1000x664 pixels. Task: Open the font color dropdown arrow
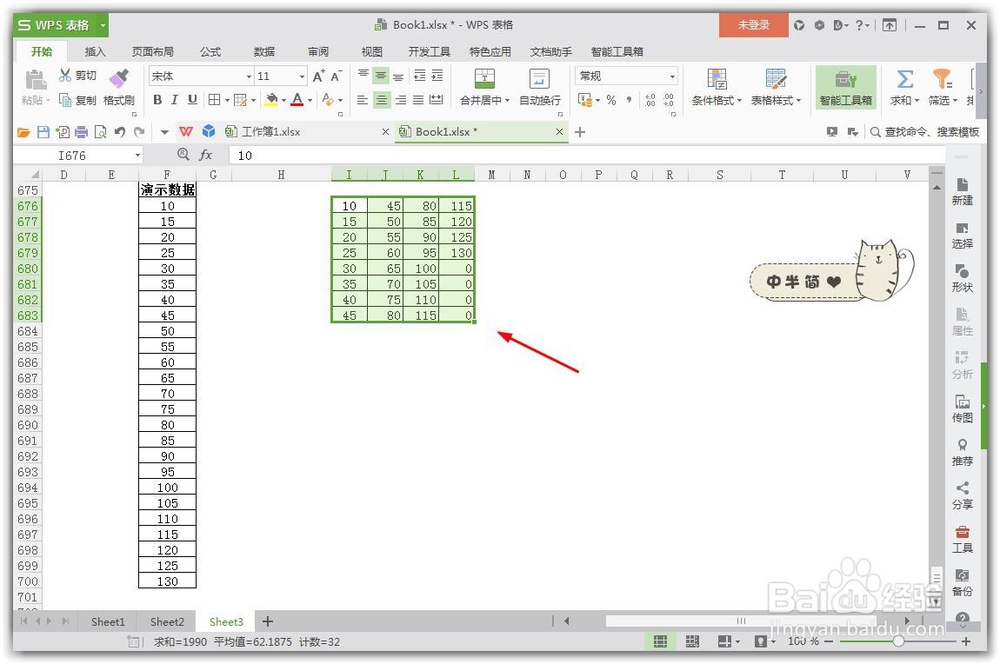(x=310, y=100)
